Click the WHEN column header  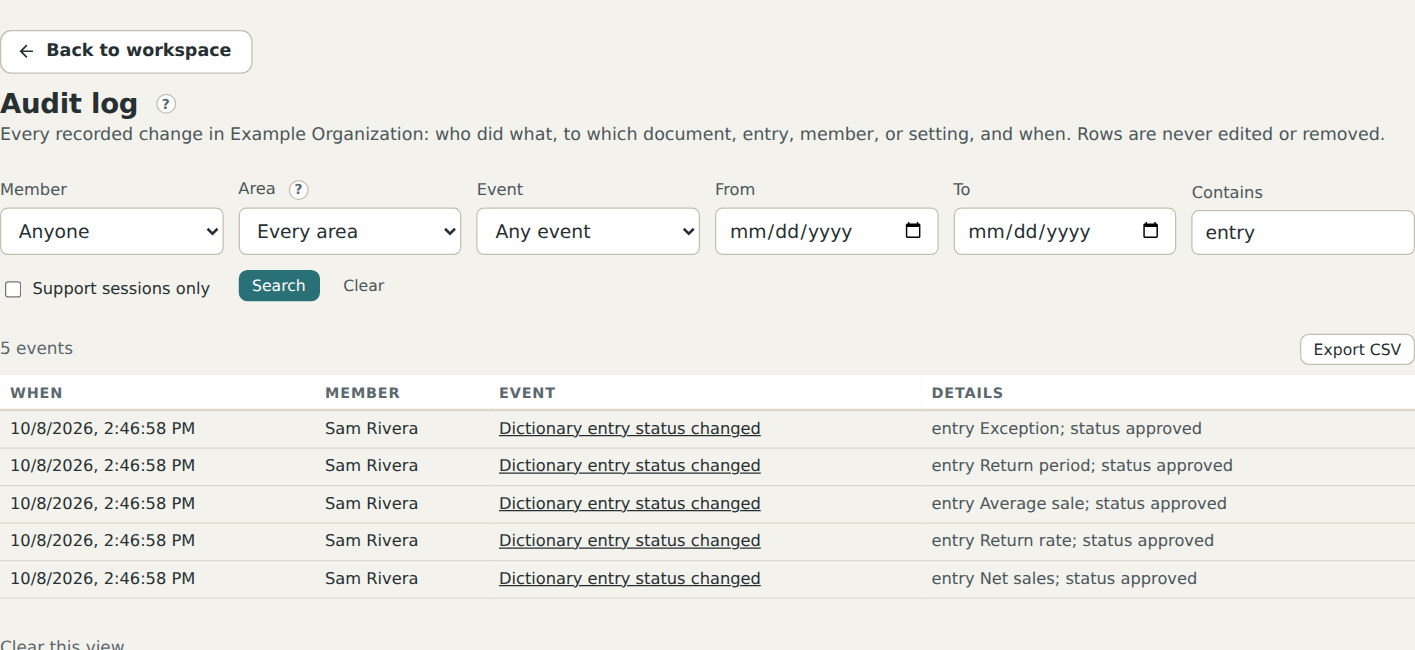(x=37, y=393)
